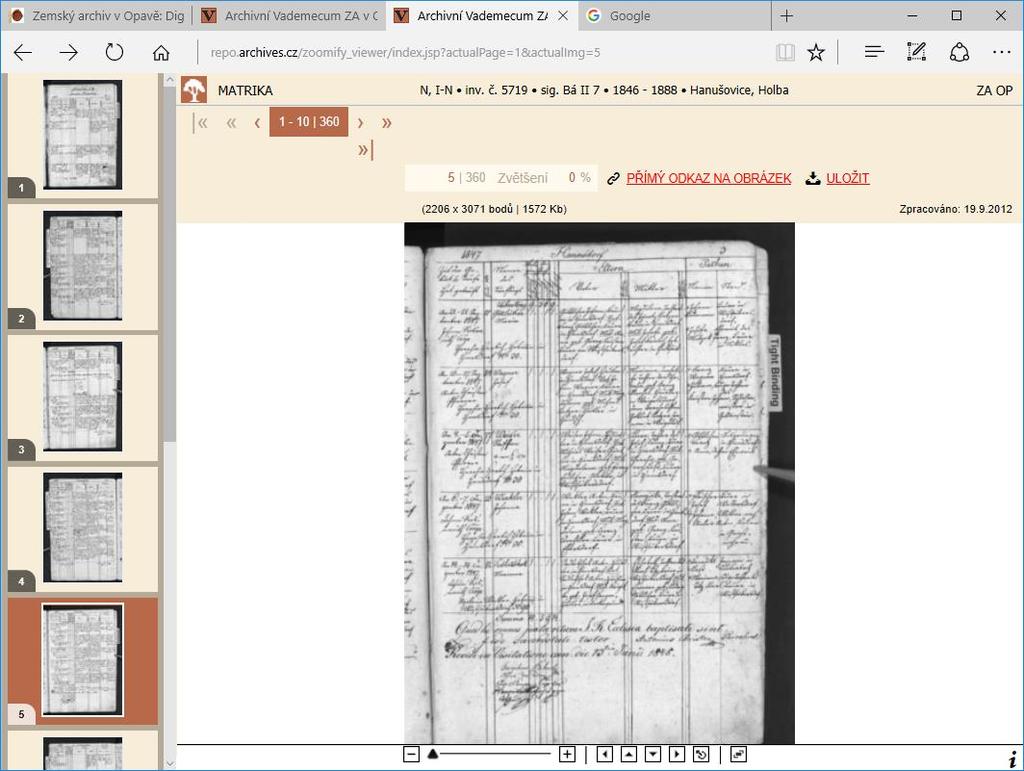Open the browser home page

(x=161, y=52)
